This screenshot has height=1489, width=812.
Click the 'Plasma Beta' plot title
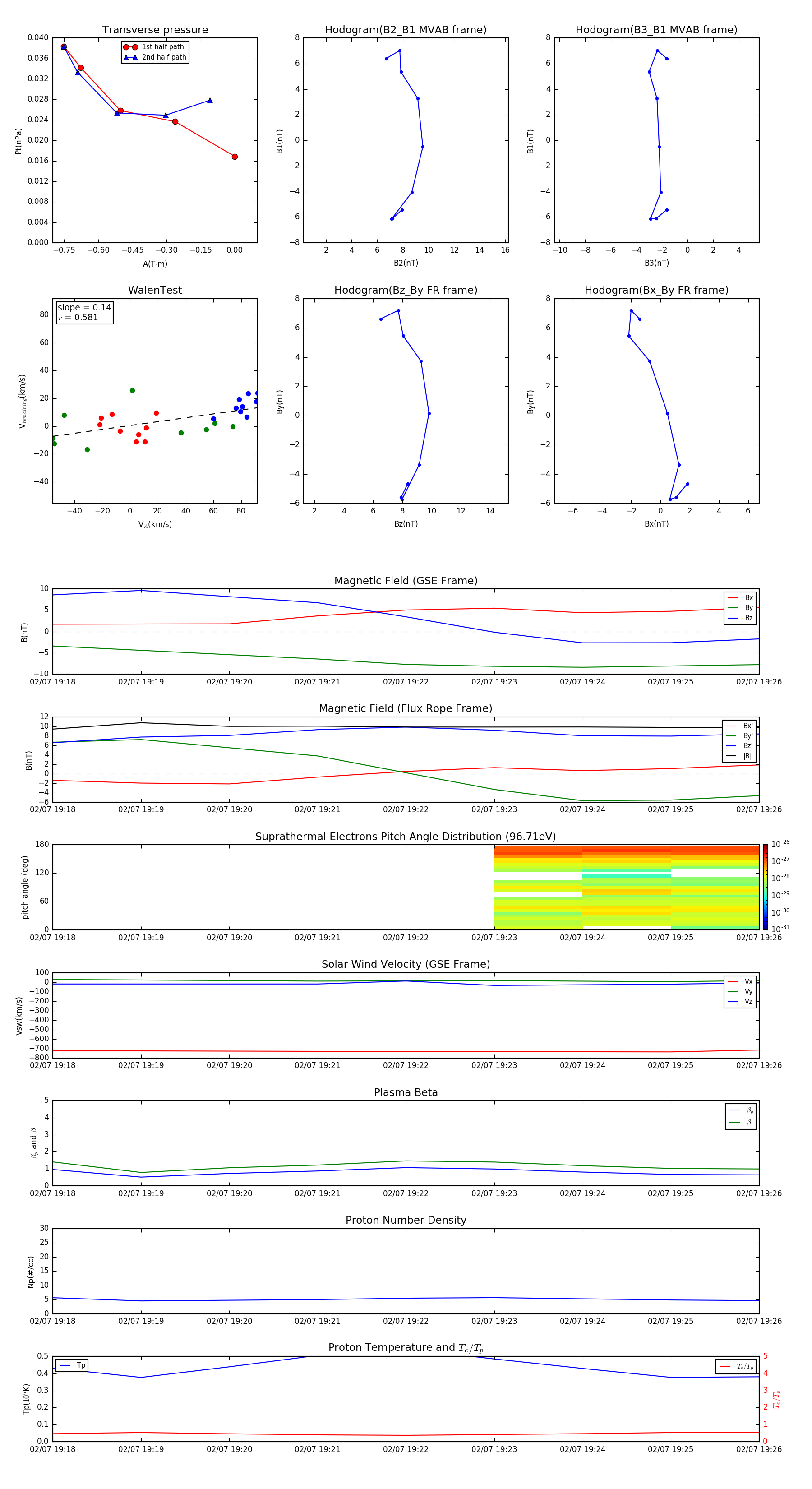click(406, 1093)
